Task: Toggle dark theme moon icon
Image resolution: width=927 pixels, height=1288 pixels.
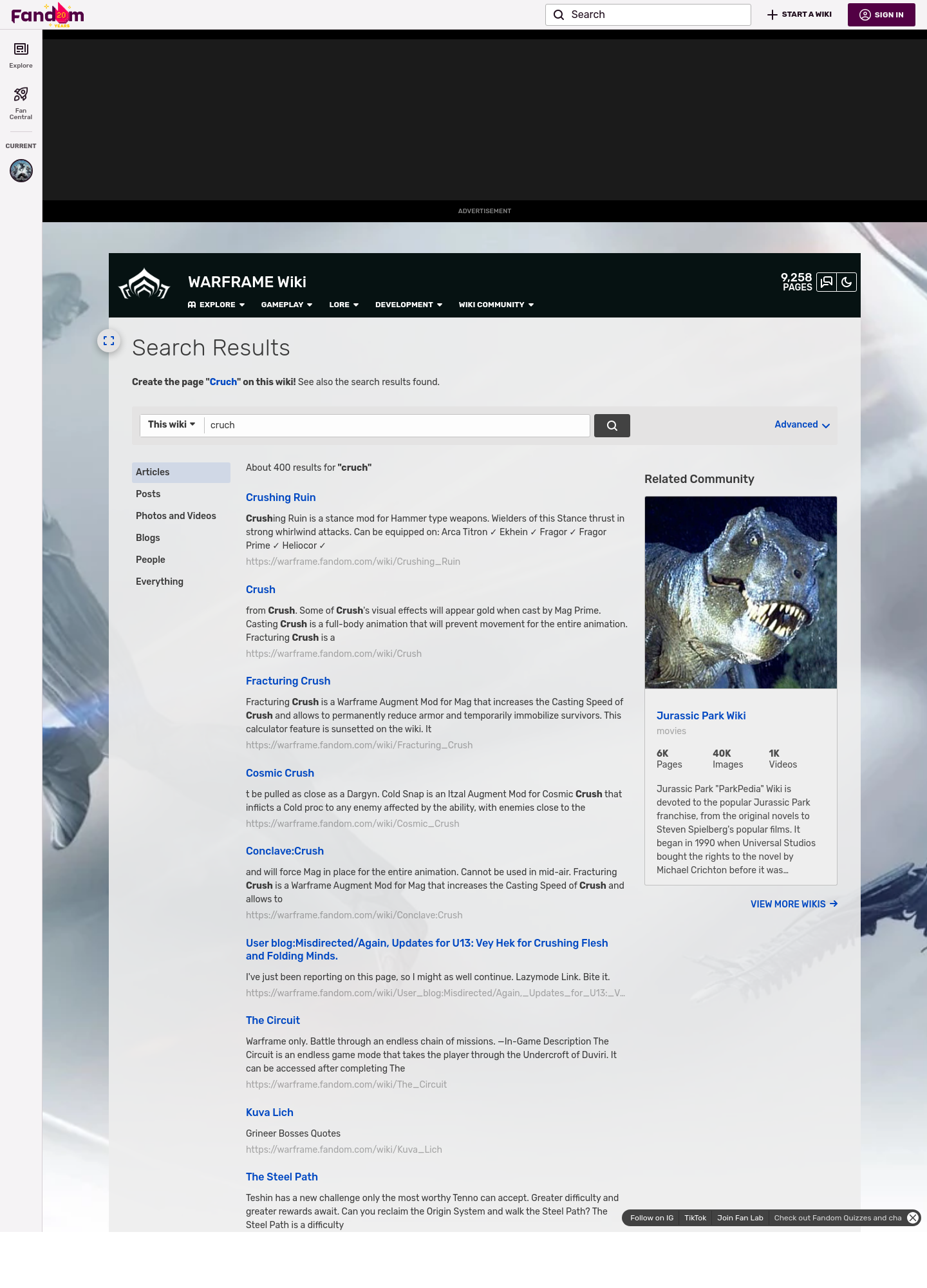Action: [847, 282]
